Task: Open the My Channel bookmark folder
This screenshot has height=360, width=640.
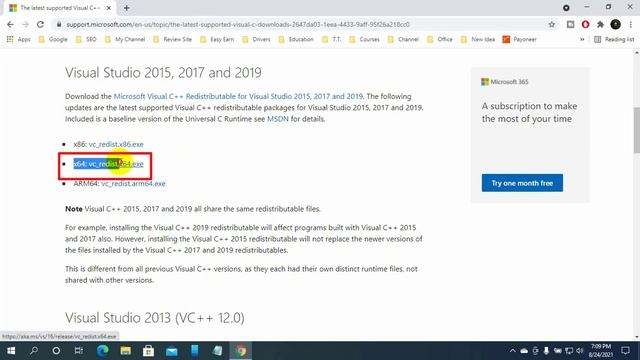Action: [125, 40]
